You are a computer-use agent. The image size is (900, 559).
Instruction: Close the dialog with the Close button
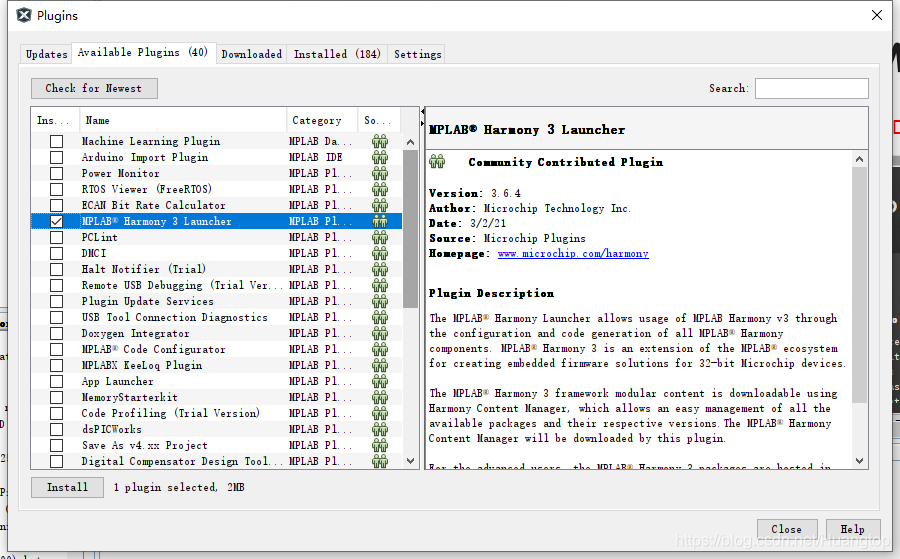click(x=786, y=529)
